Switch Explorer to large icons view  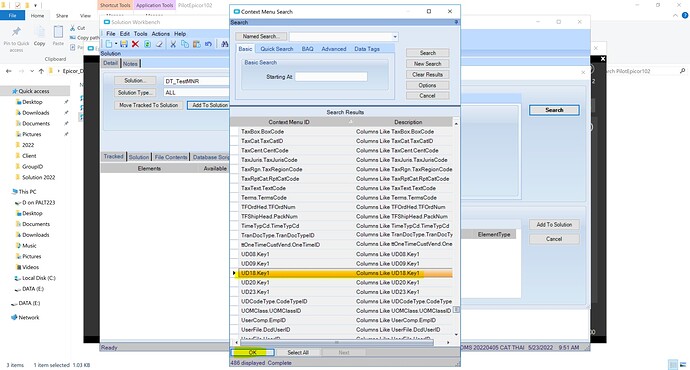click(x=683, y=364)
